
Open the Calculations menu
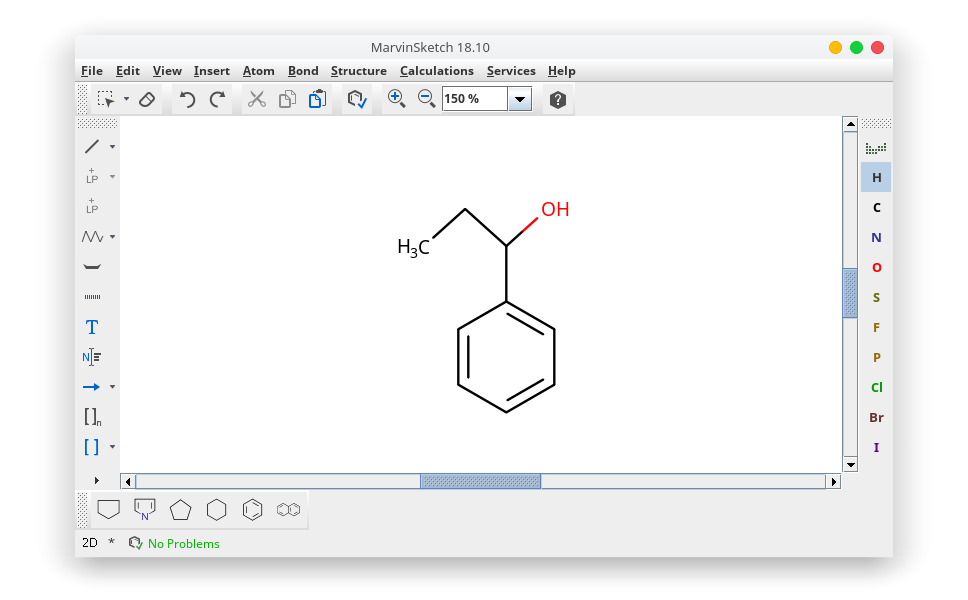pyautogui.click(x=436, y=71)
